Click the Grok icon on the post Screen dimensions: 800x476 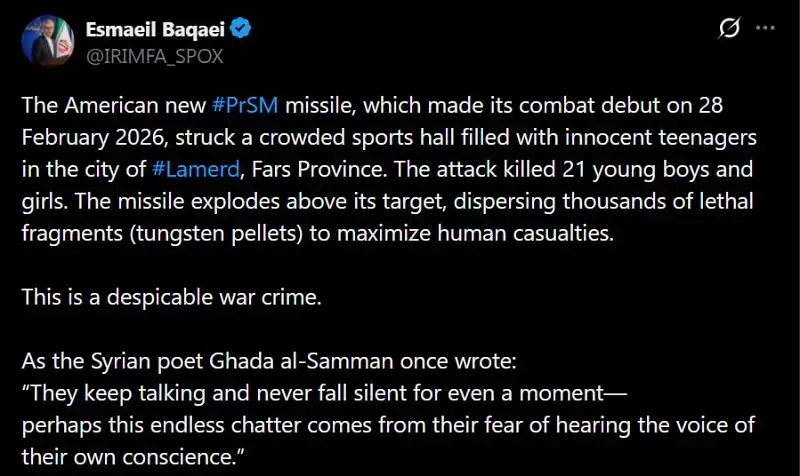(730, 30)
